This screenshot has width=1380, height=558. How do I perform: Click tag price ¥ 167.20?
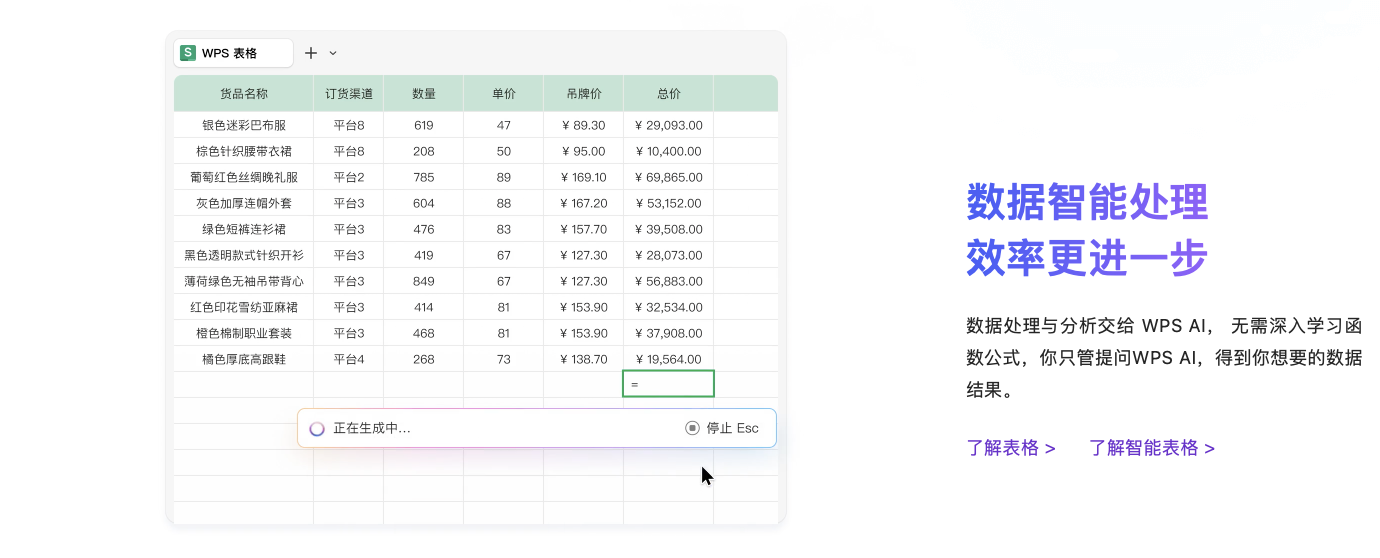[584, 203]
